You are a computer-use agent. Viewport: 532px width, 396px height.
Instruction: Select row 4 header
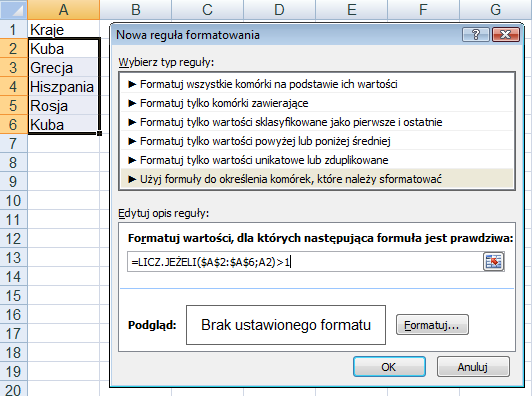tap(14, 87)
